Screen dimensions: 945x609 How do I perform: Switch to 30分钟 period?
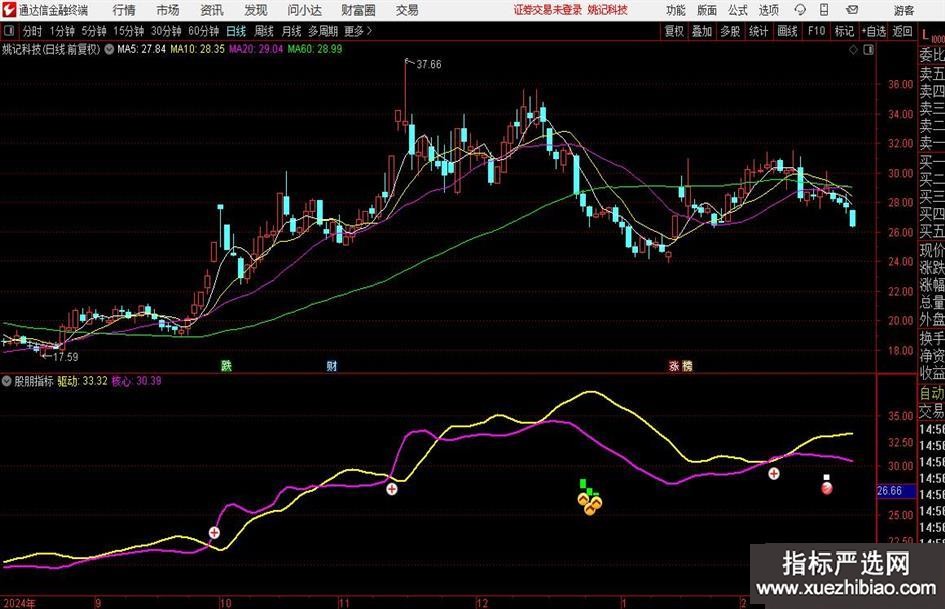pos(166,31)
